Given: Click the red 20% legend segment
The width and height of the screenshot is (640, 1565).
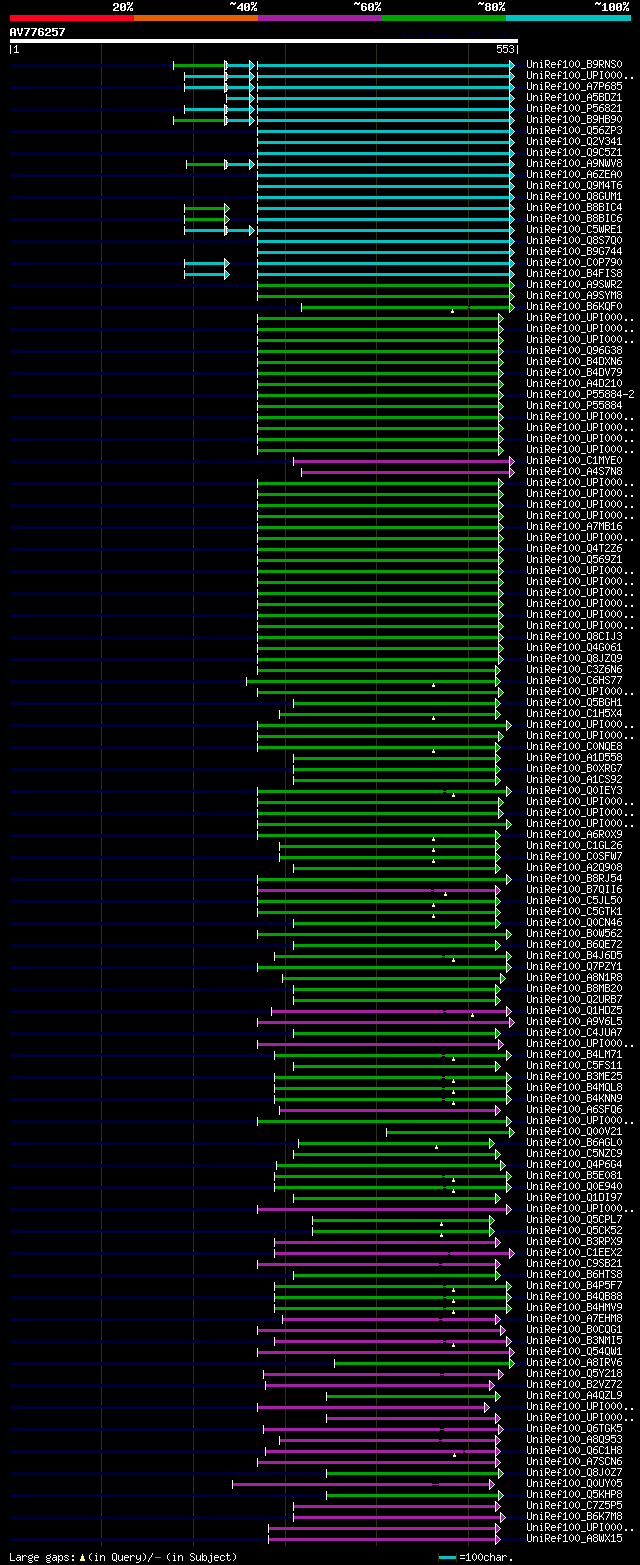Looking at the screenshot, I should click(72, 18).
